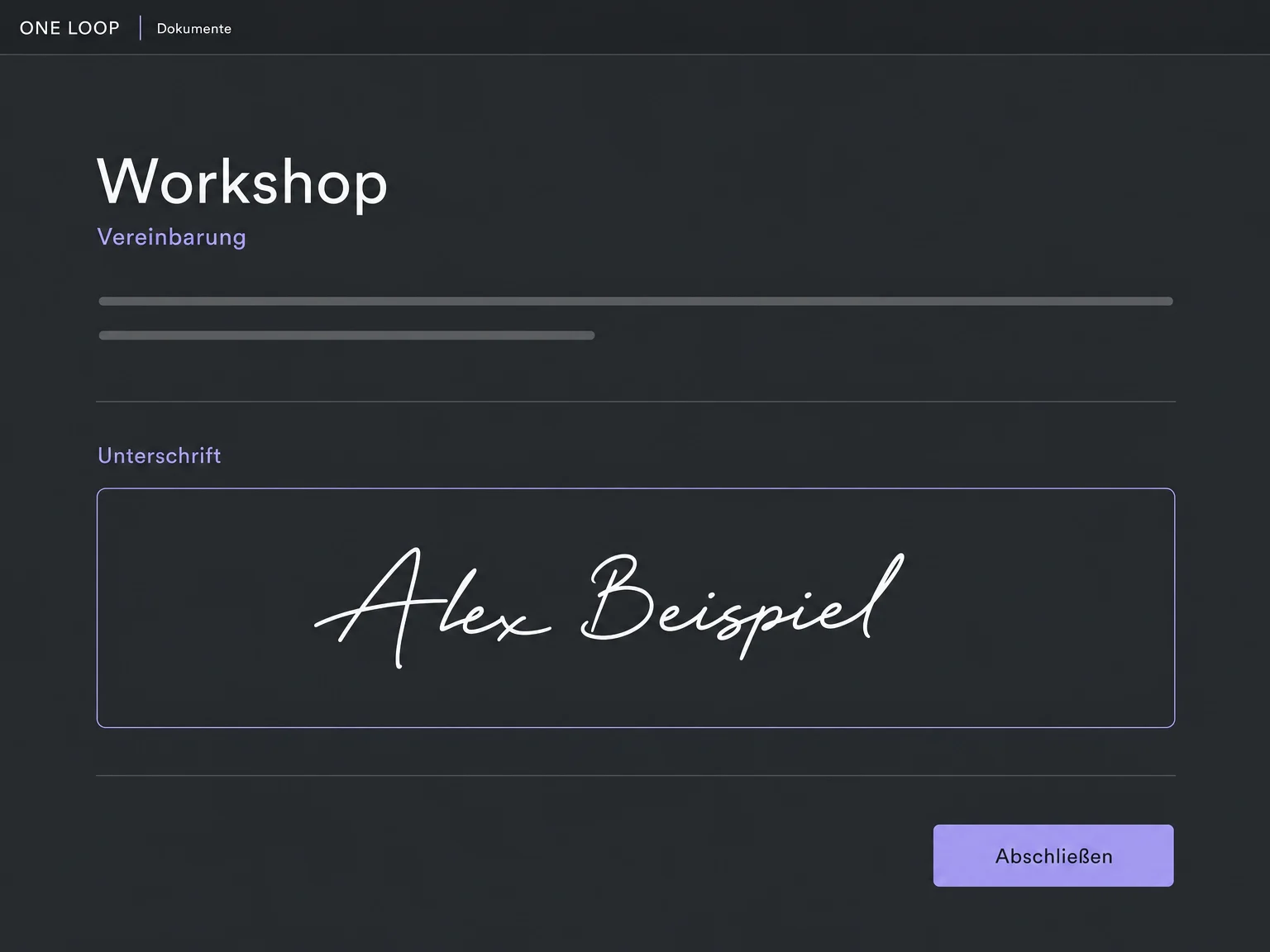Click the ONE LOOP logo
Viewport: 1270px width, 952px height.
(70, 28)
